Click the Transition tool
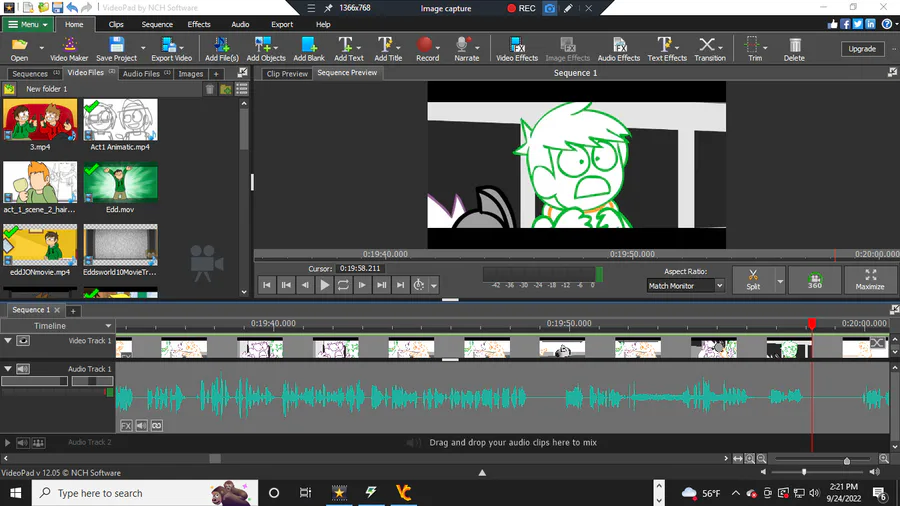Screen dimensions: 900x506 pyautogui.click(x=709, y=49)
